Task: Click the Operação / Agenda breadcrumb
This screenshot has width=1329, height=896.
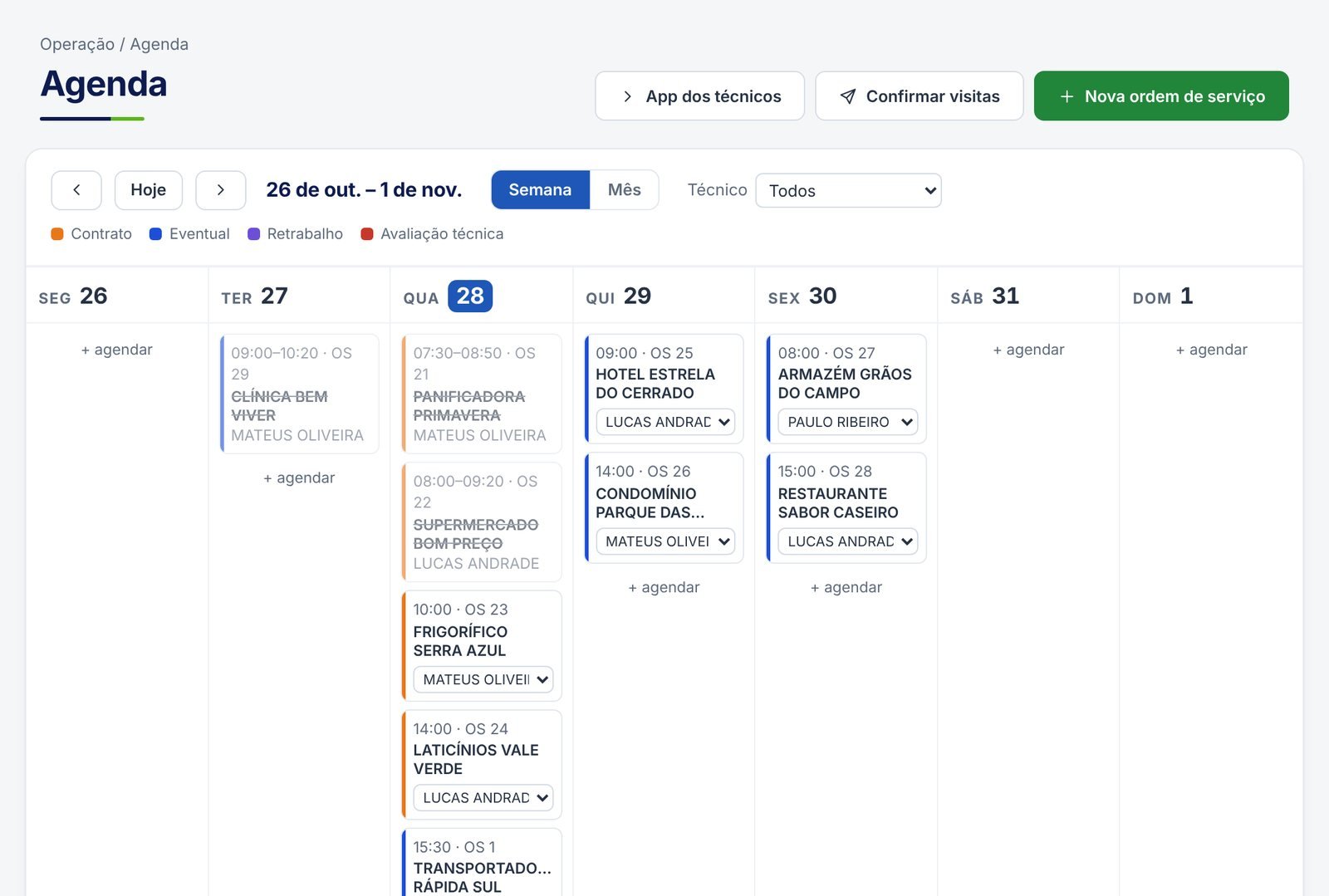Action: [x=114, y=44]
